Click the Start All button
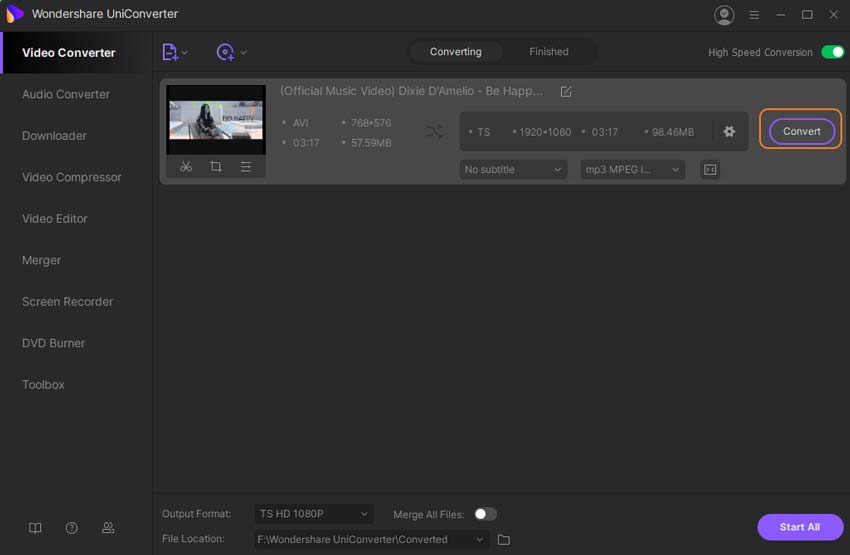Viewport: 850px width, 555px height. [800, 527]
